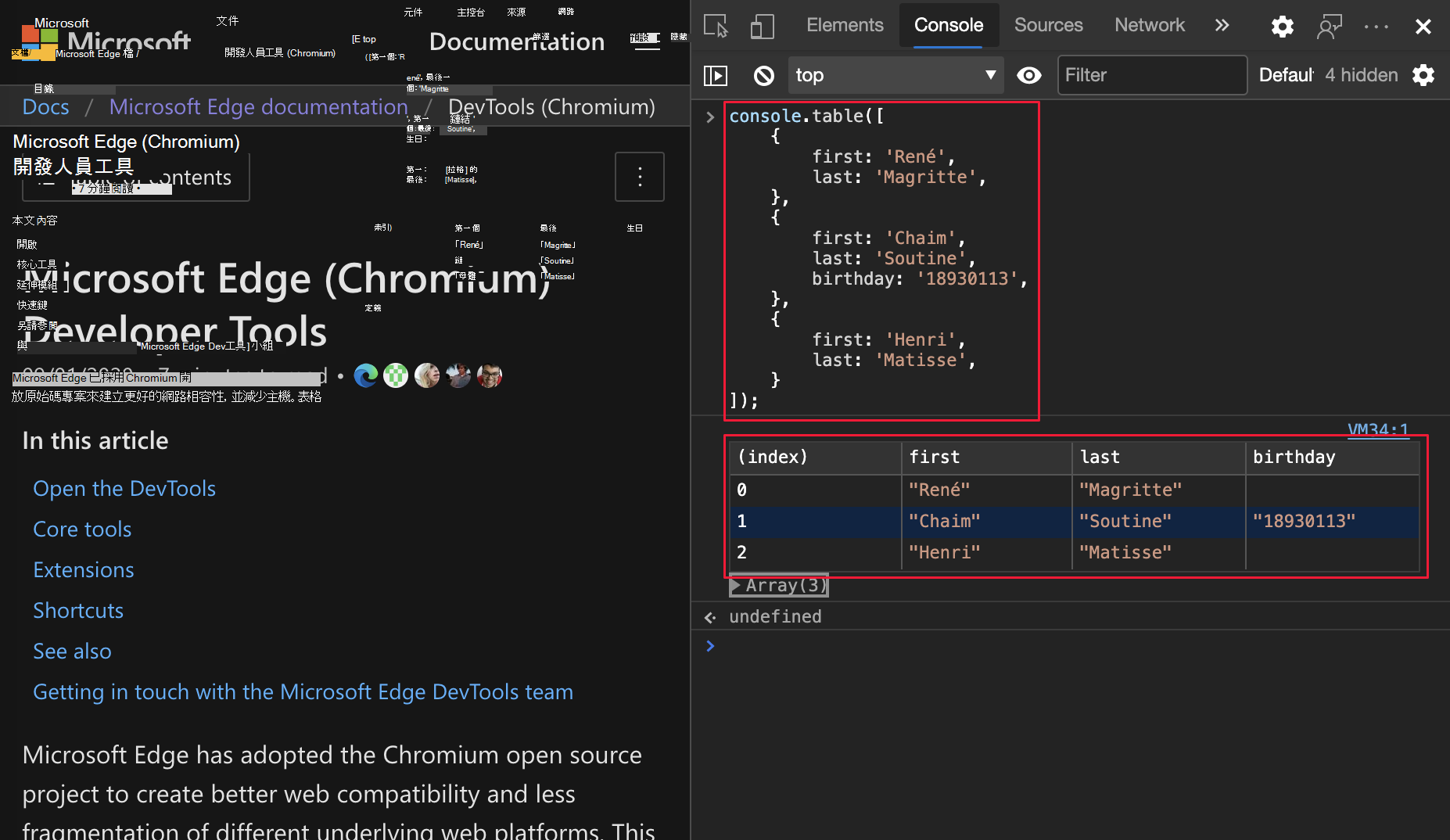Show more DevTools tabs chevron
The width and height of the screenshot is (1450, 840).
point(1222,25)
